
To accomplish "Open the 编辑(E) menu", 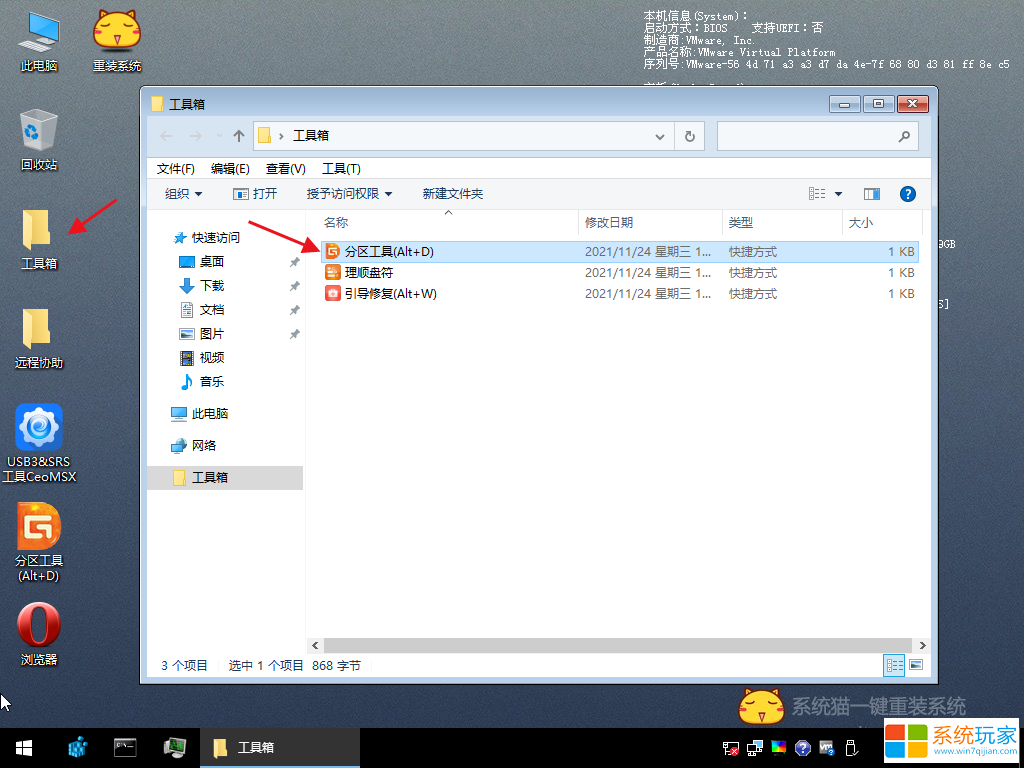I will pos(230,168).
